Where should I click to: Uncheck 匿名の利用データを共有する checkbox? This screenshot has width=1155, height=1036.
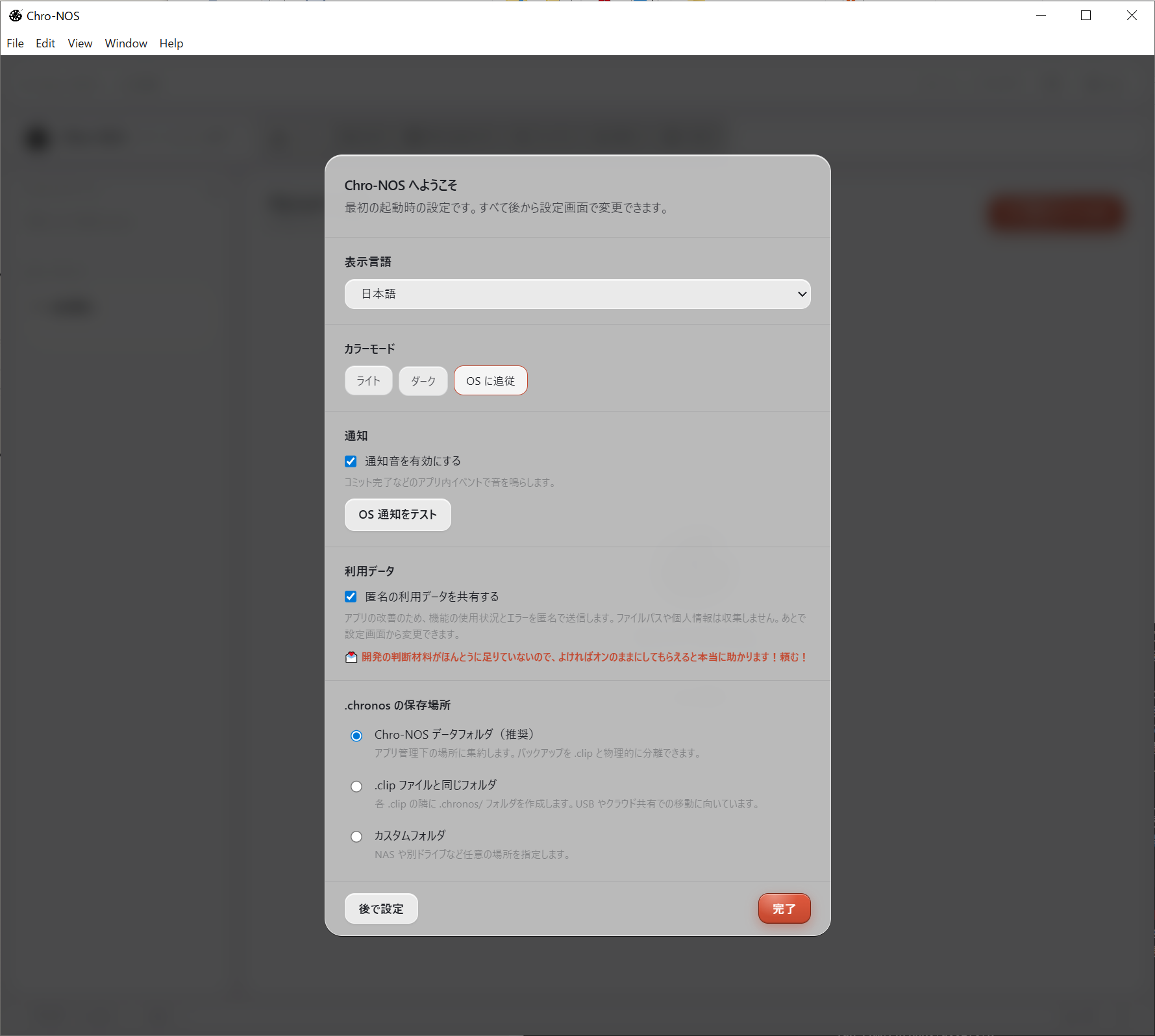pyautogui.click(x=351, y=597)
